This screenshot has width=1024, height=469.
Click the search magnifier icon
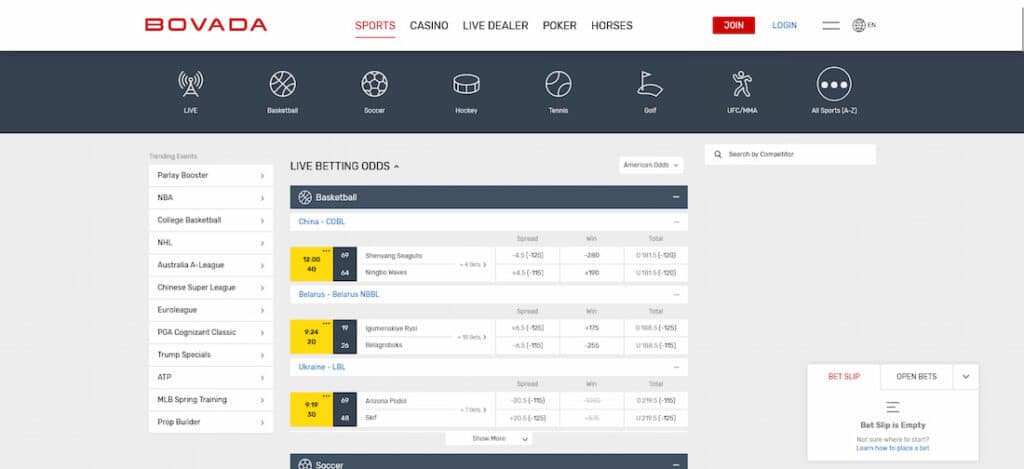point(718,155)
